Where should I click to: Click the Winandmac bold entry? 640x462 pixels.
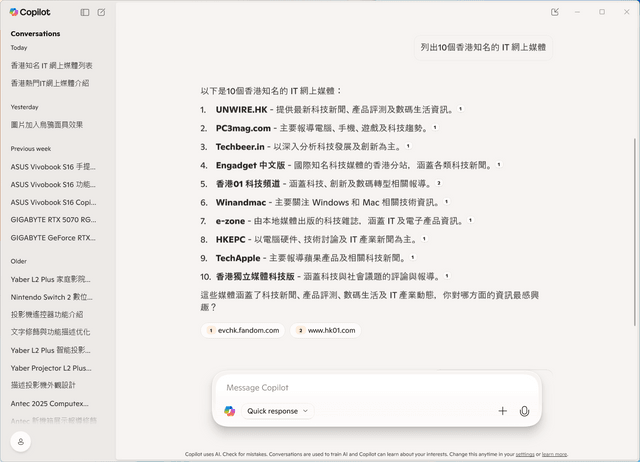coord(241,202)
